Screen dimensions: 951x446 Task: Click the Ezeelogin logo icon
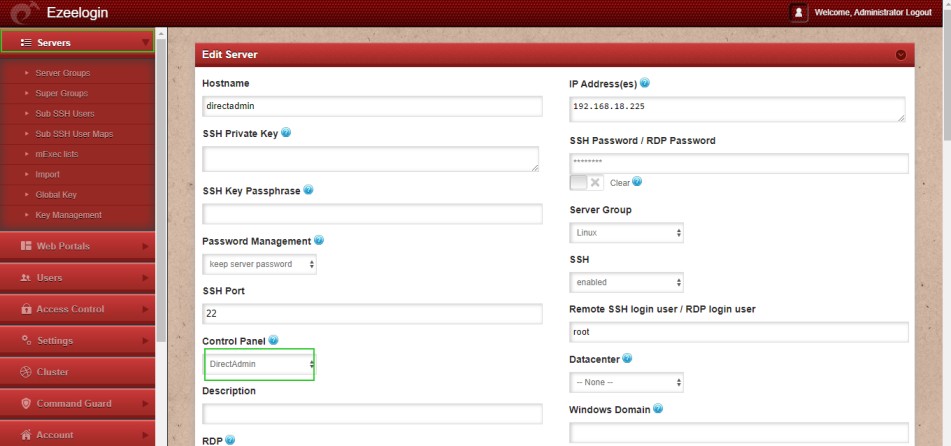(x=24, y=13)
